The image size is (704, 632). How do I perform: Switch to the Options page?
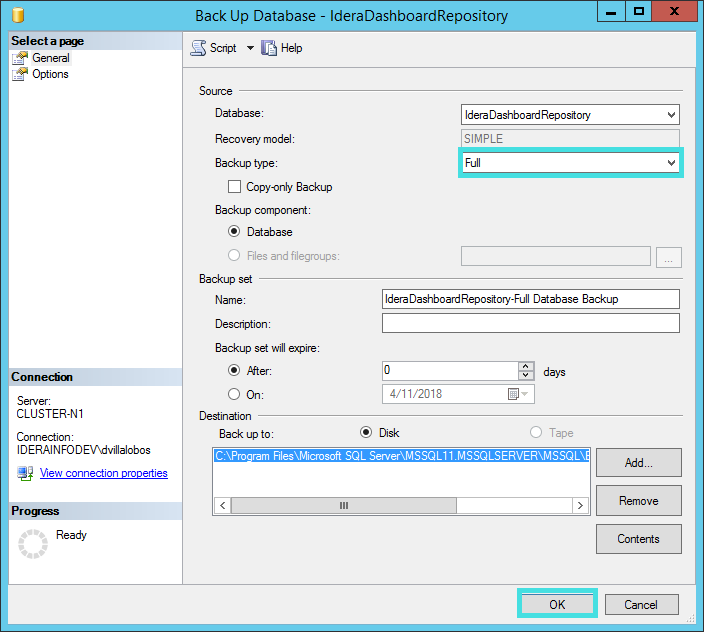50,74
